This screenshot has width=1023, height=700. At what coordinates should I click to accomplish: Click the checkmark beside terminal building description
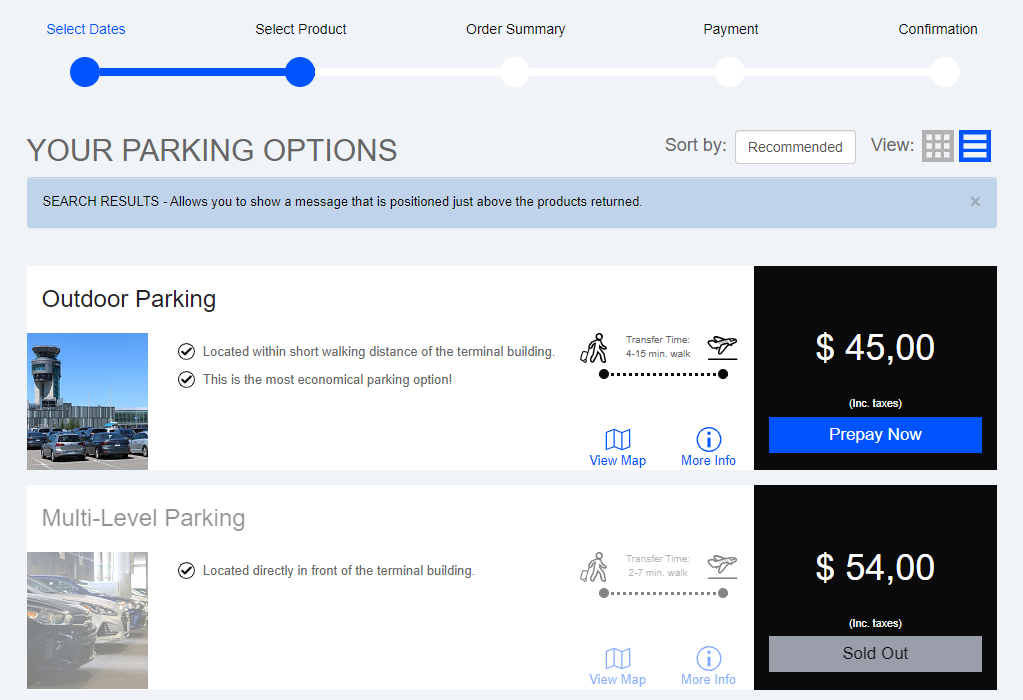coord(186,570)
